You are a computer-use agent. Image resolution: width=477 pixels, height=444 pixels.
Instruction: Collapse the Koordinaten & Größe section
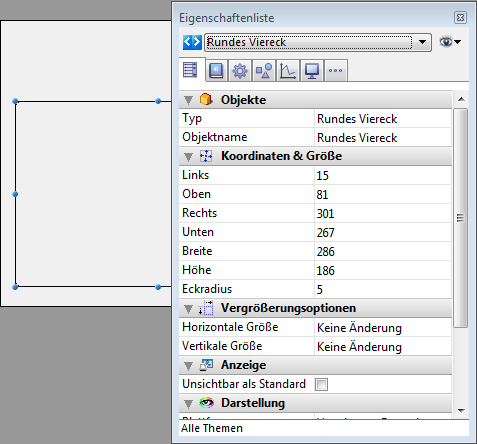click(188, 156)
